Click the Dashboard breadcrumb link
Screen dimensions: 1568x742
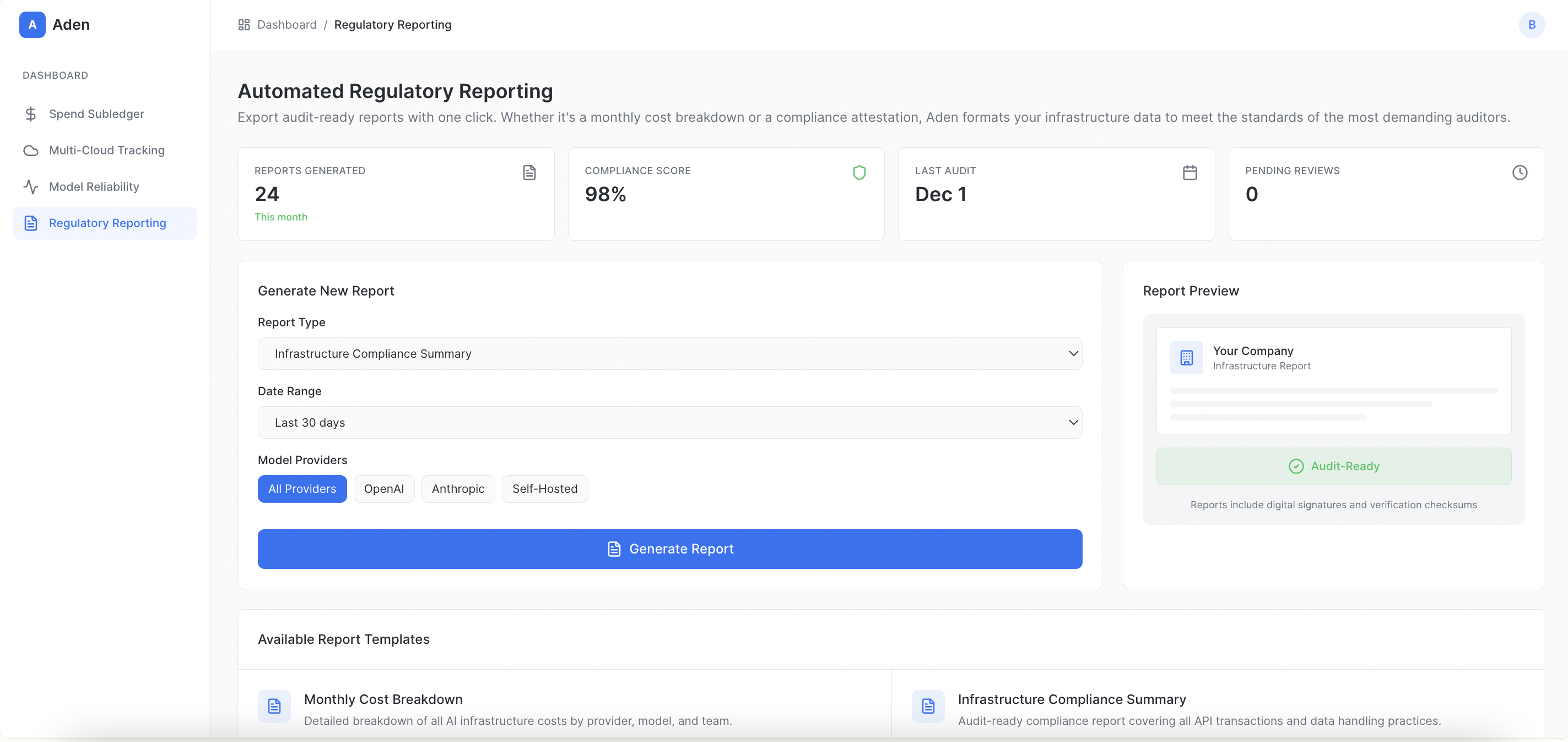point(286,24)
